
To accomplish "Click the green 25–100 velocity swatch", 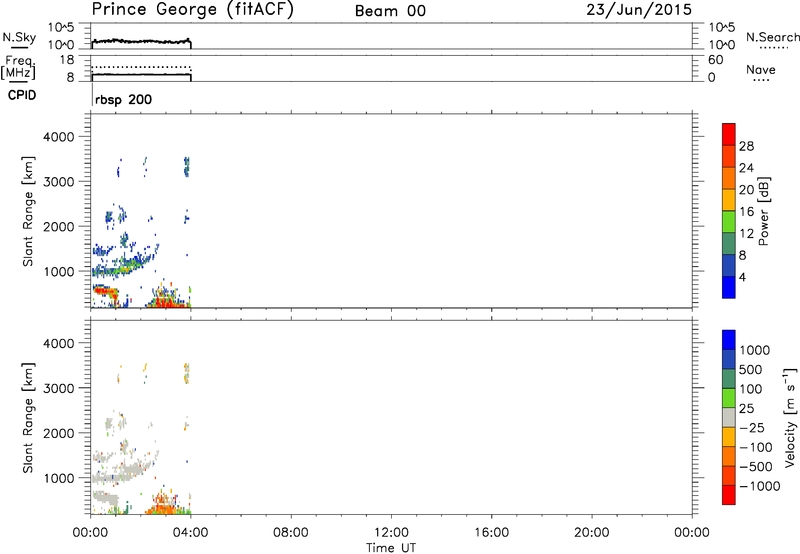I will [x=729, y=398].
